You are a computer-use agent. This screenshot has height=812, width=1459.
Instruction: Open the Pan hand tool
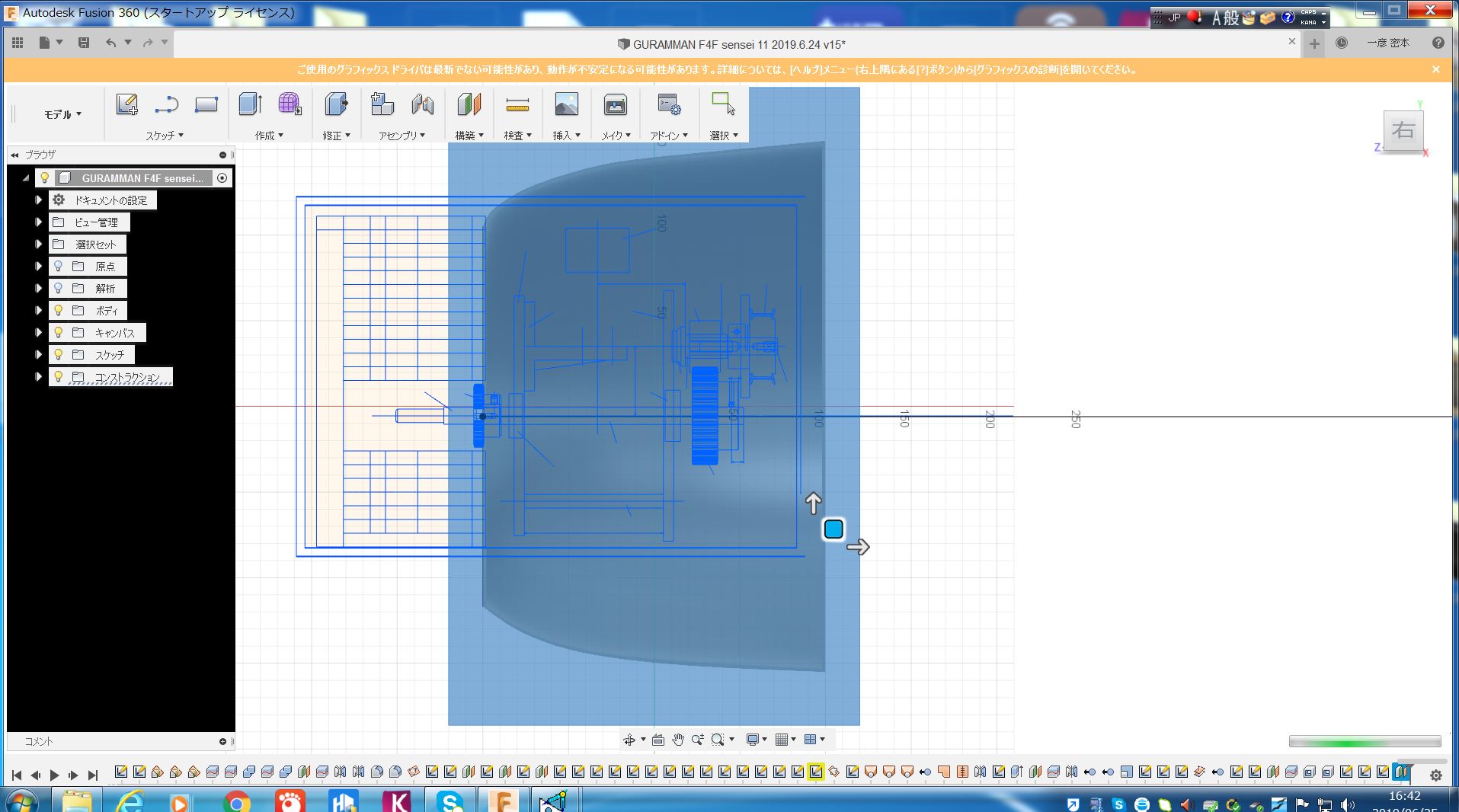click(677, 740)
